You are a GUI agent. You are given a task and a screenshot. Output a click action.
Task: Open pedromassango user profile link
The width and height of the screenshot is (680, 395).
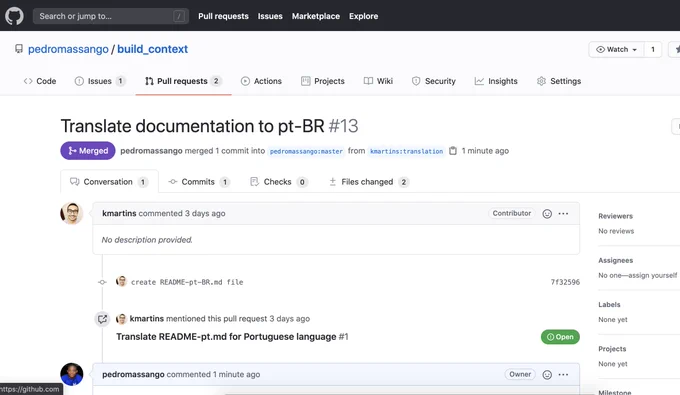68,49
